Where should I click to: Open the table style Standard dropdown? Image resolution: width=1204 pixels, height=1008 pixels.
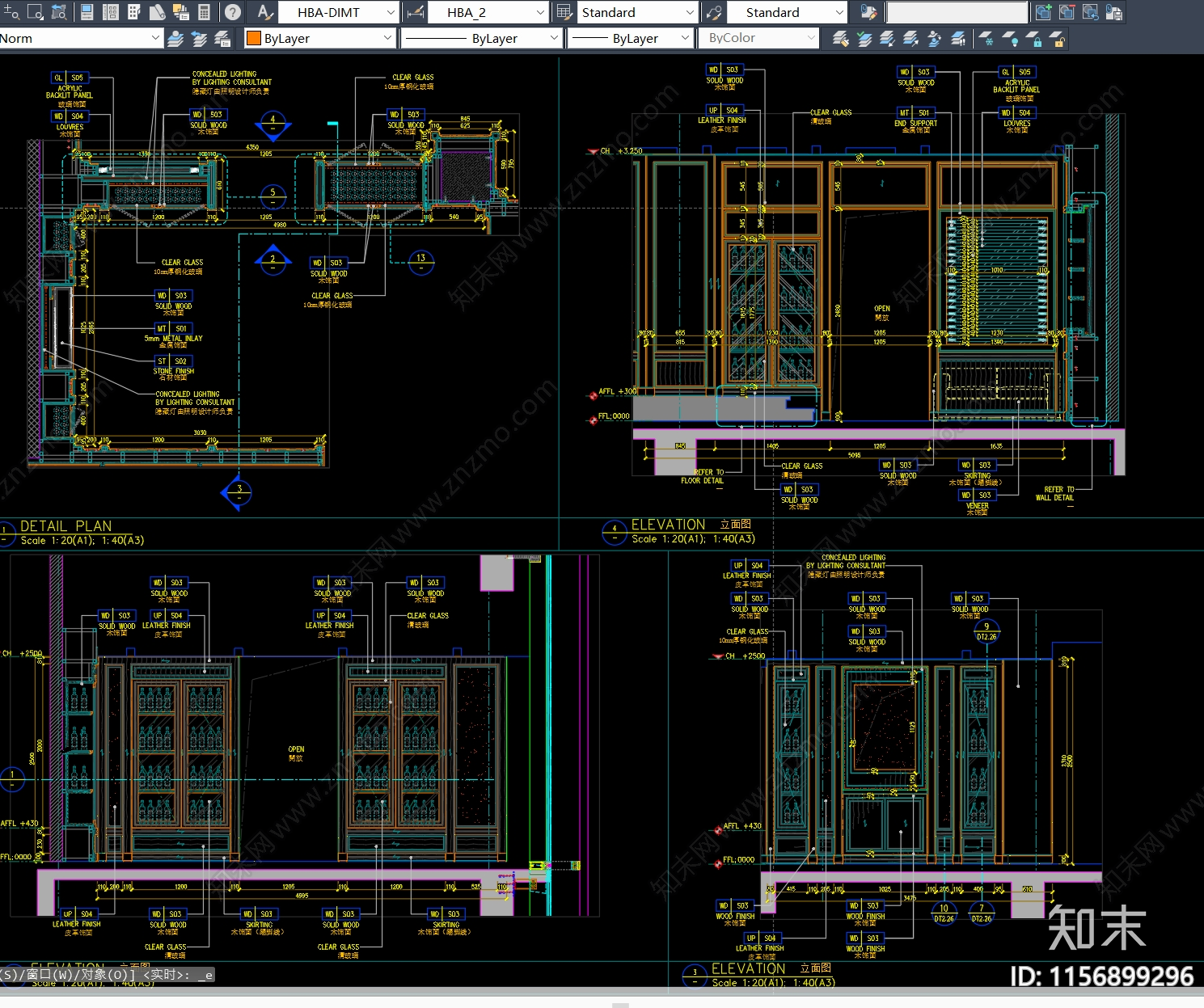(x=637, y=12)
